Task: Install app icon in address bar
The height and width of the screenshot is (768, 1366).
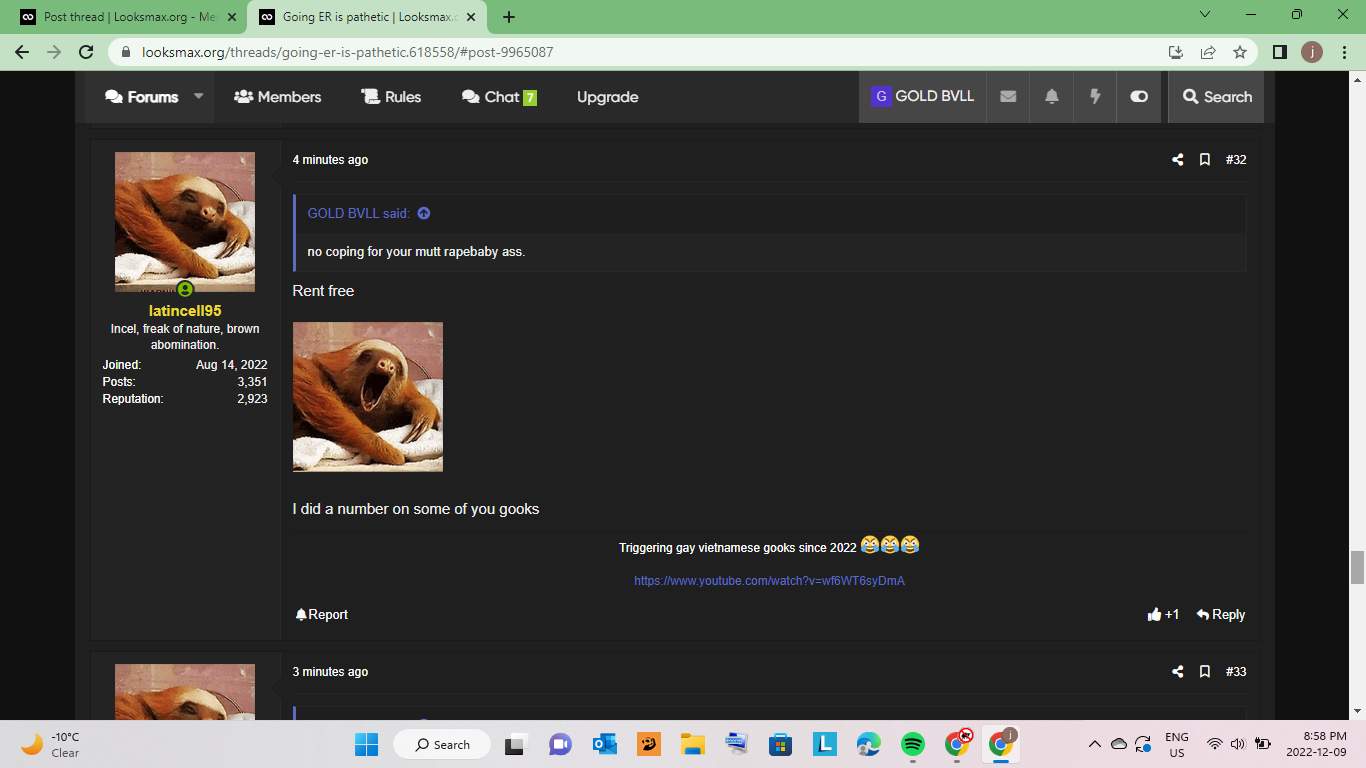Action: pos(1176,52)
